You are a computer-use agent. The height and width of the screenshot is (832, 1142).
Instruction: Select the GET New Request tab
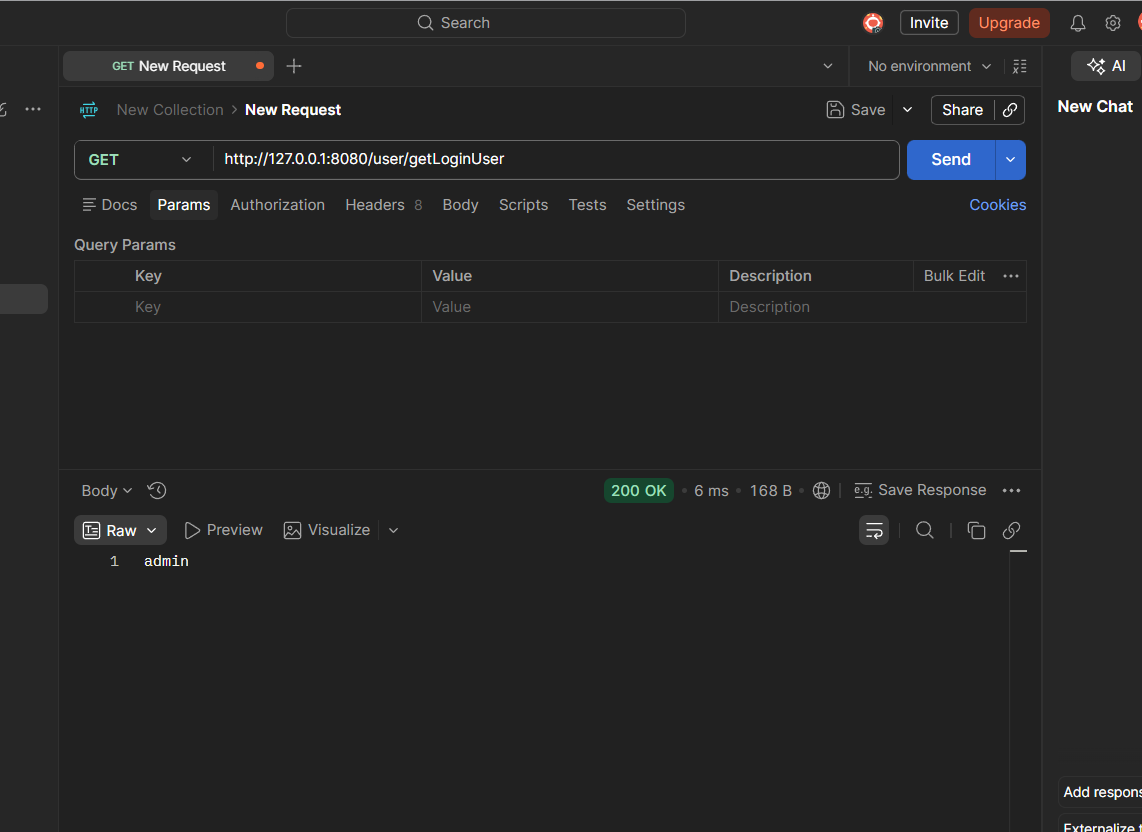click(x=168, y=66)
